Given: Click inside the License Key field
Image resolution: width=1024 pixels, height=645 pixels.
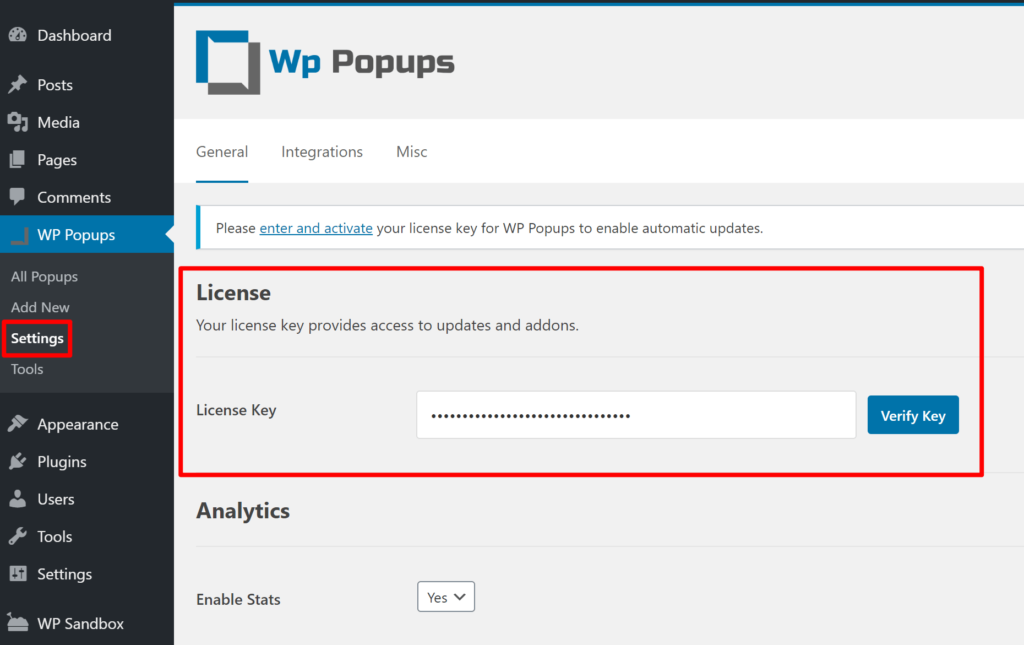Looking at the screenshot, I should coord(636,414).
